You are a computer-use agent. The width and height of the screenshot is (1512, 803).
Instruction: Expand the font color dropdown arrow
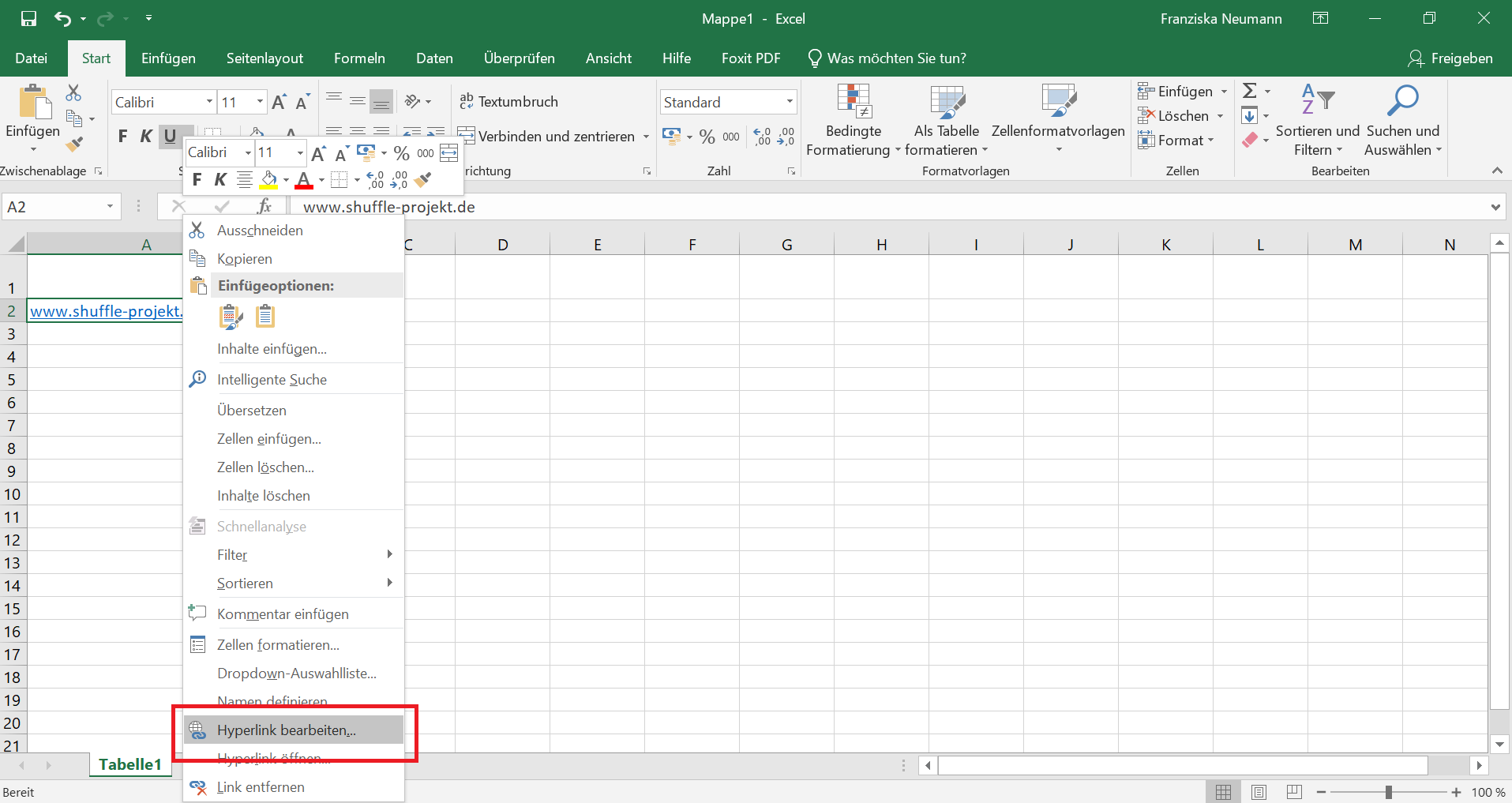pos(320,180)
